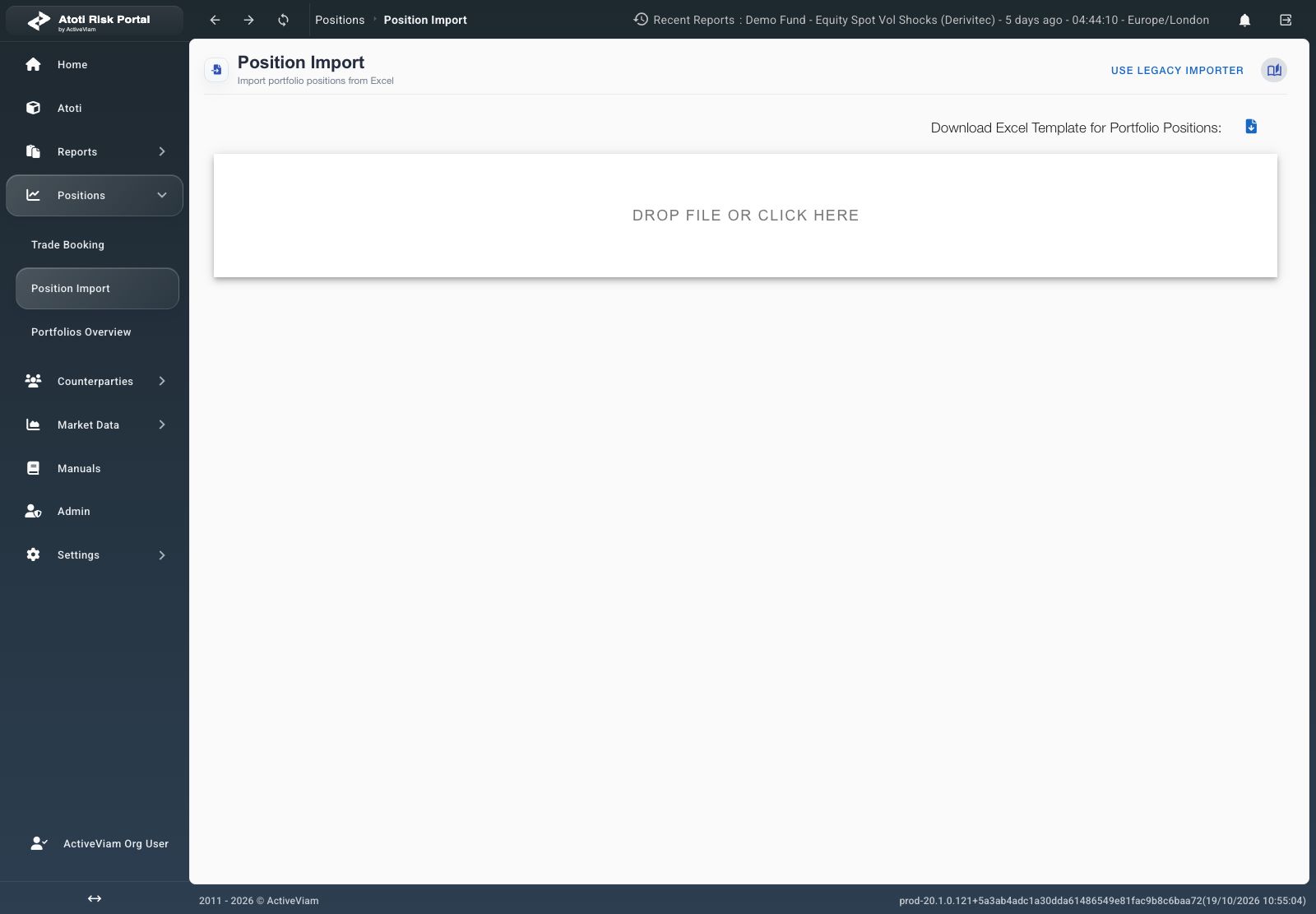Click the 2011 - 2026 © ActiveViam copyright text
Image resolution: width=1316 pixels, height=914 pixels.
259,901
